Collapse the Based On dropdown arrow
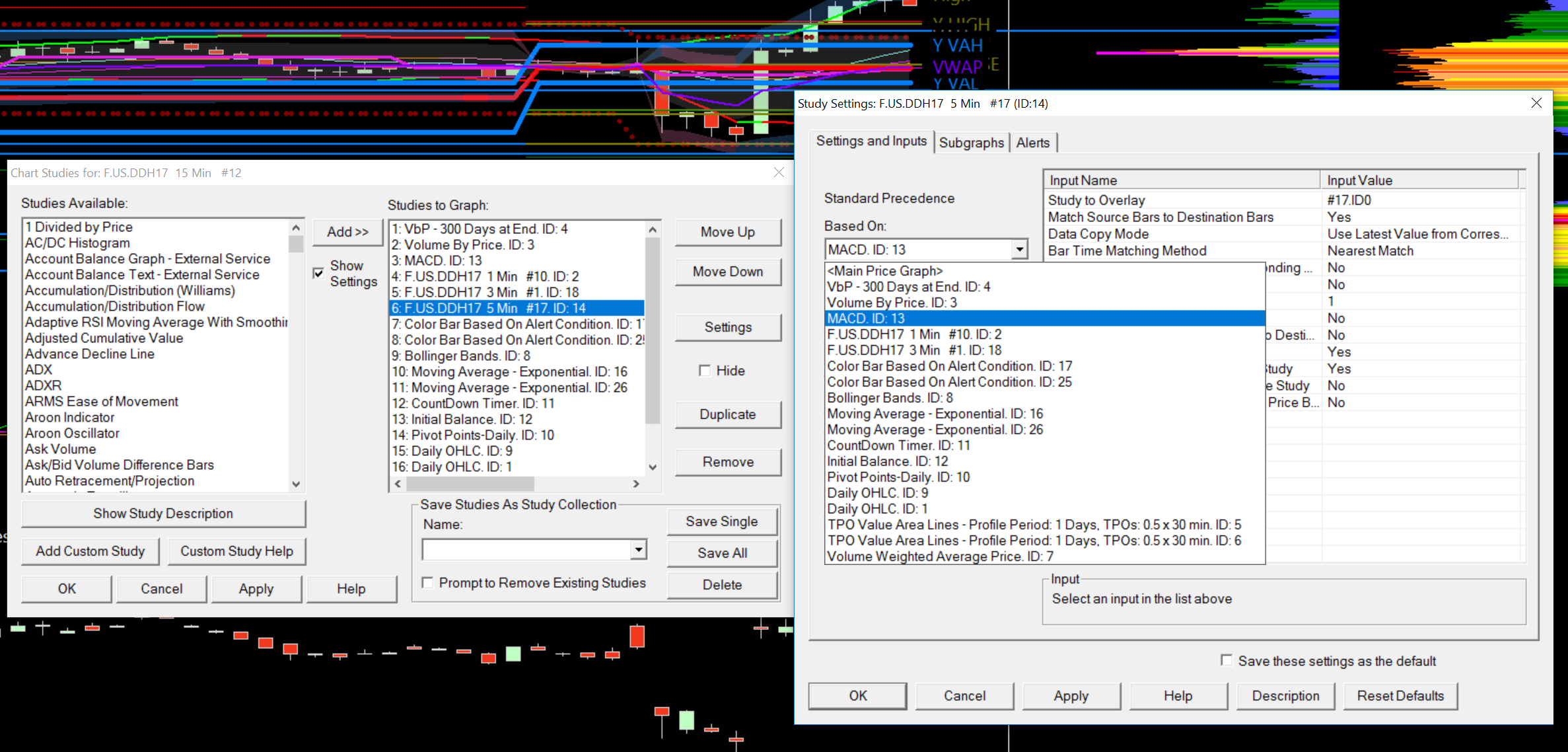The width and height of the screenshot is (1568, 752). point(1019,250)
